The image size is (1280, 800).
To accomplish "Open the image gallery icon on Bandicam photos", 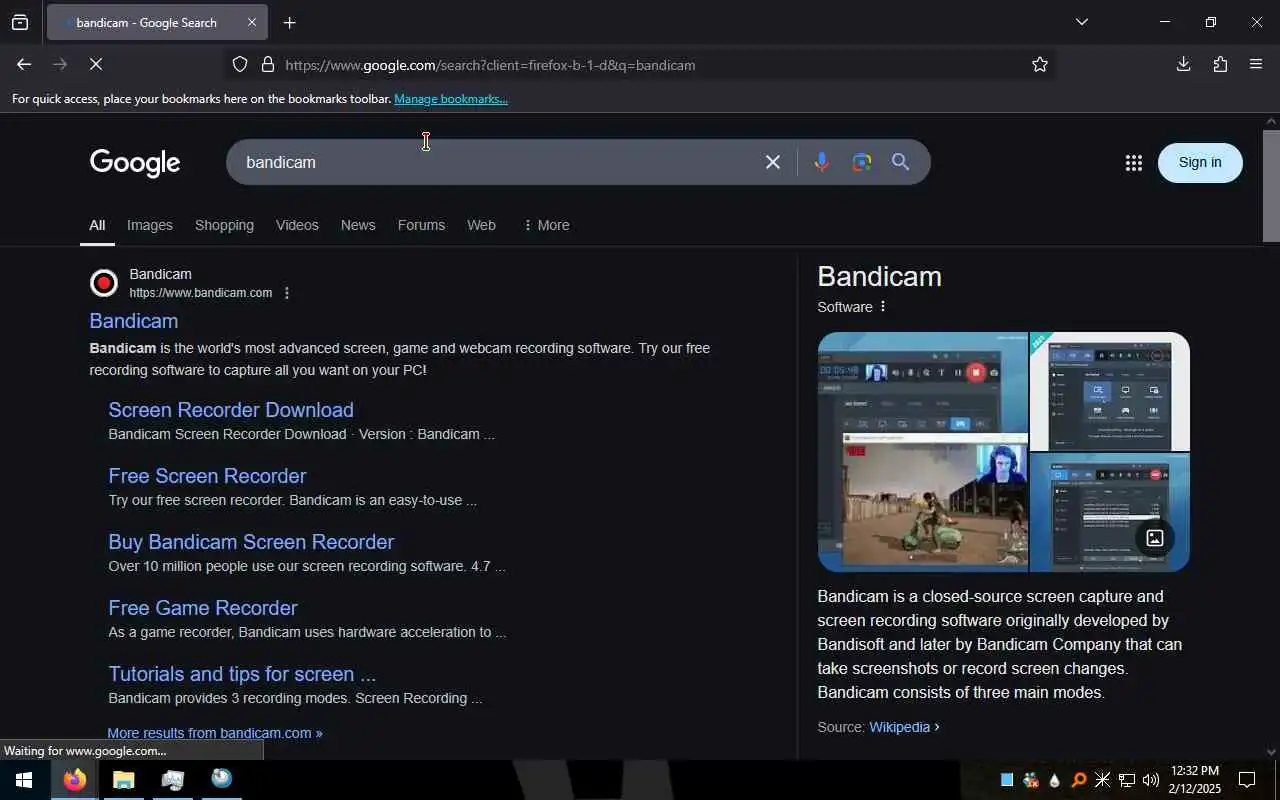I will tap(1154, 538).
